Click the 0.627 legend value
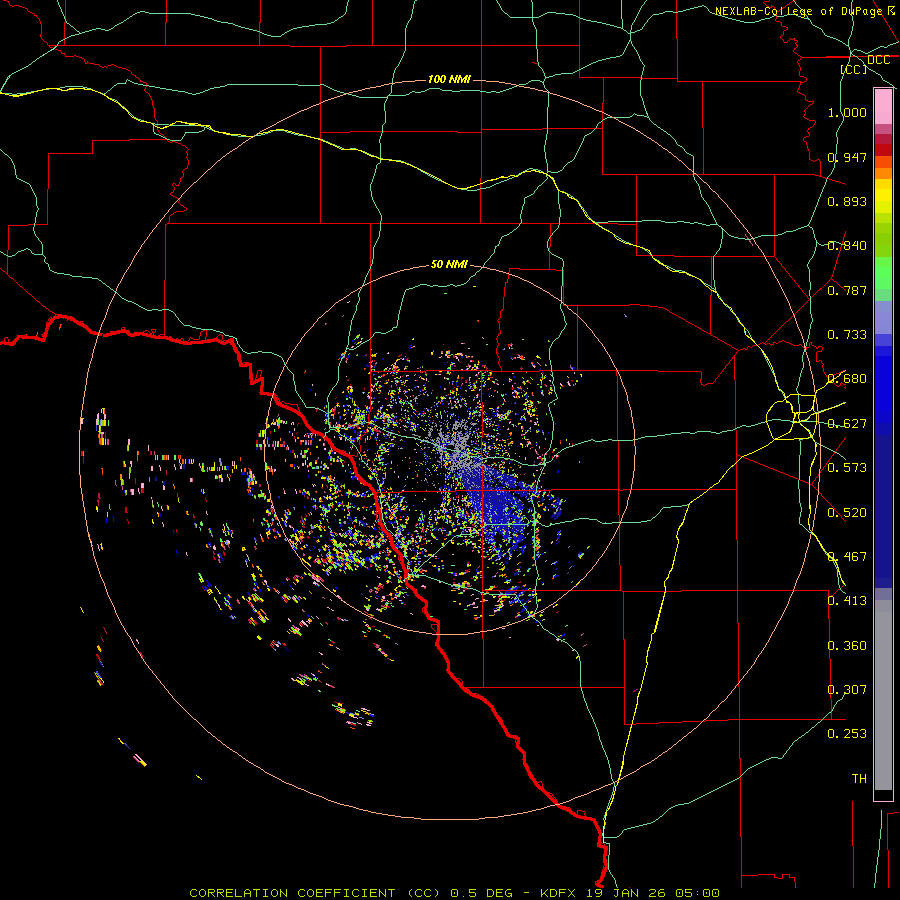This screenshot has width=900, height=900. 847,424
